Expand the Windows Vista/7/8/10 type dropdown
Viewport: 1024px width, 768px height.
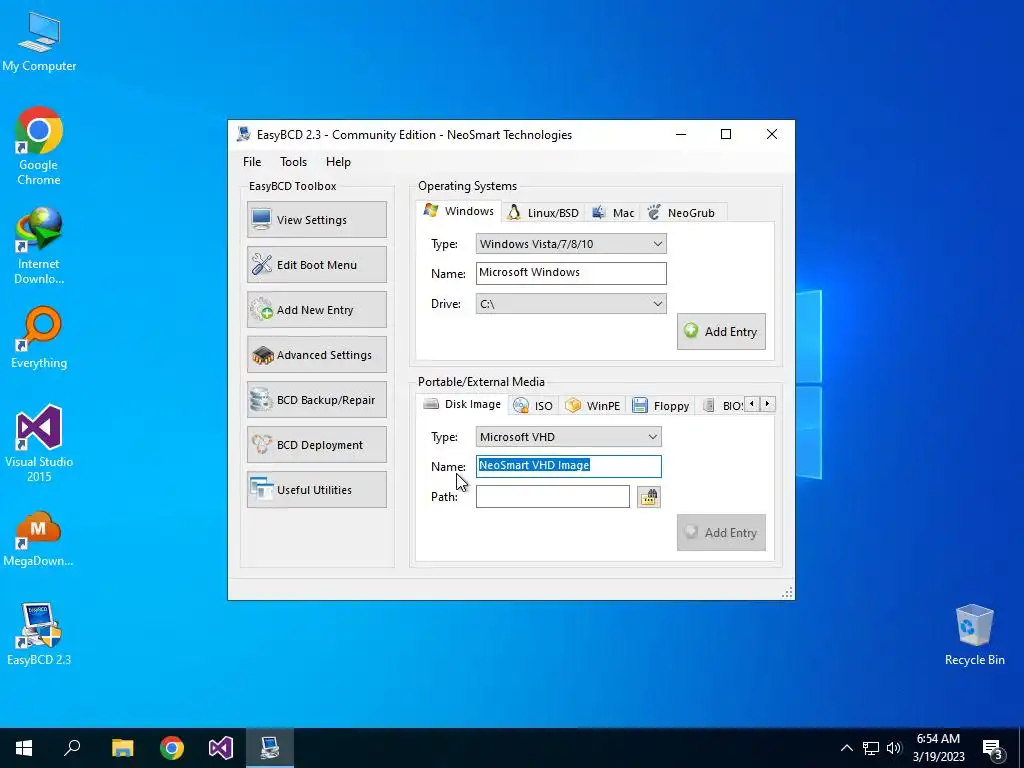(571, 244)
